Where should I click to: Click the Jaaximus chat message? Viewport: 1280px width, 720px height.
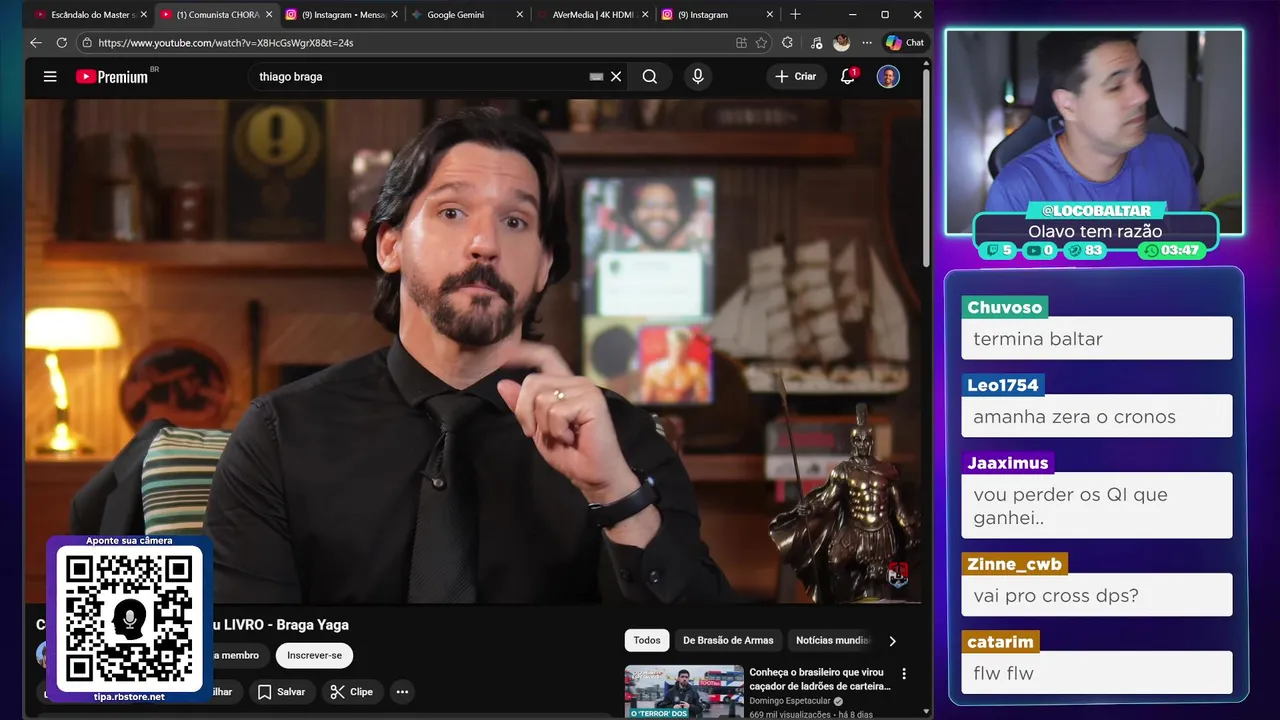pyautogui.click(x=1097, y=506)
